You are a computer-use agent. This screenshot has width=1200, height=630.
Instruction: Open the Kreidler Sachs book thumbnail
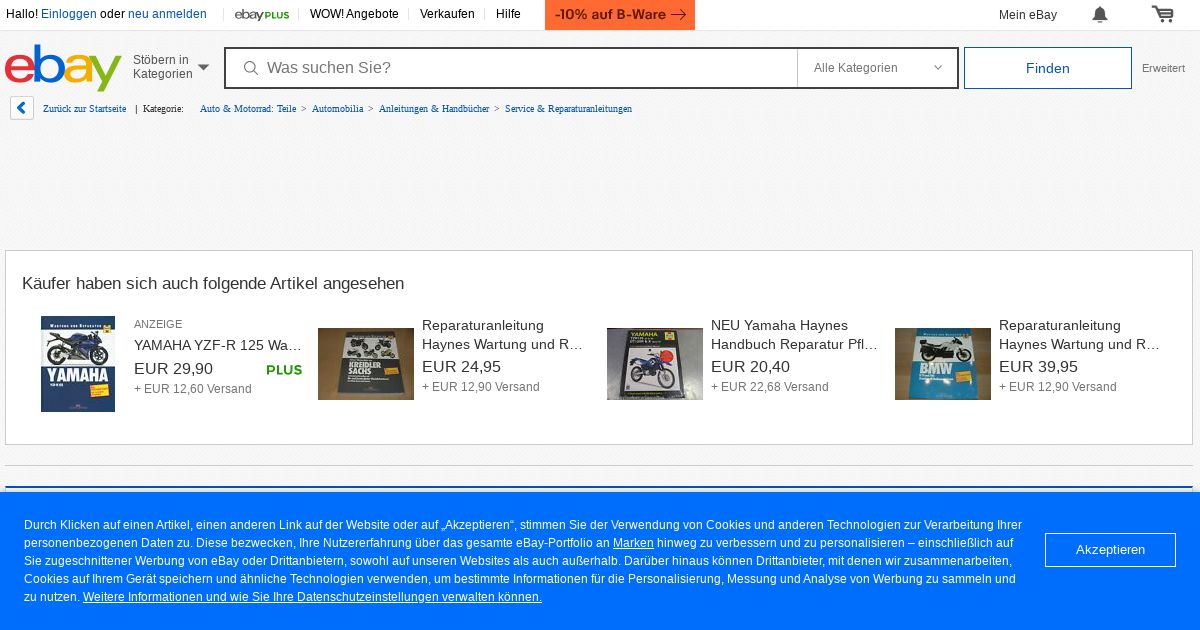point(366,364)
